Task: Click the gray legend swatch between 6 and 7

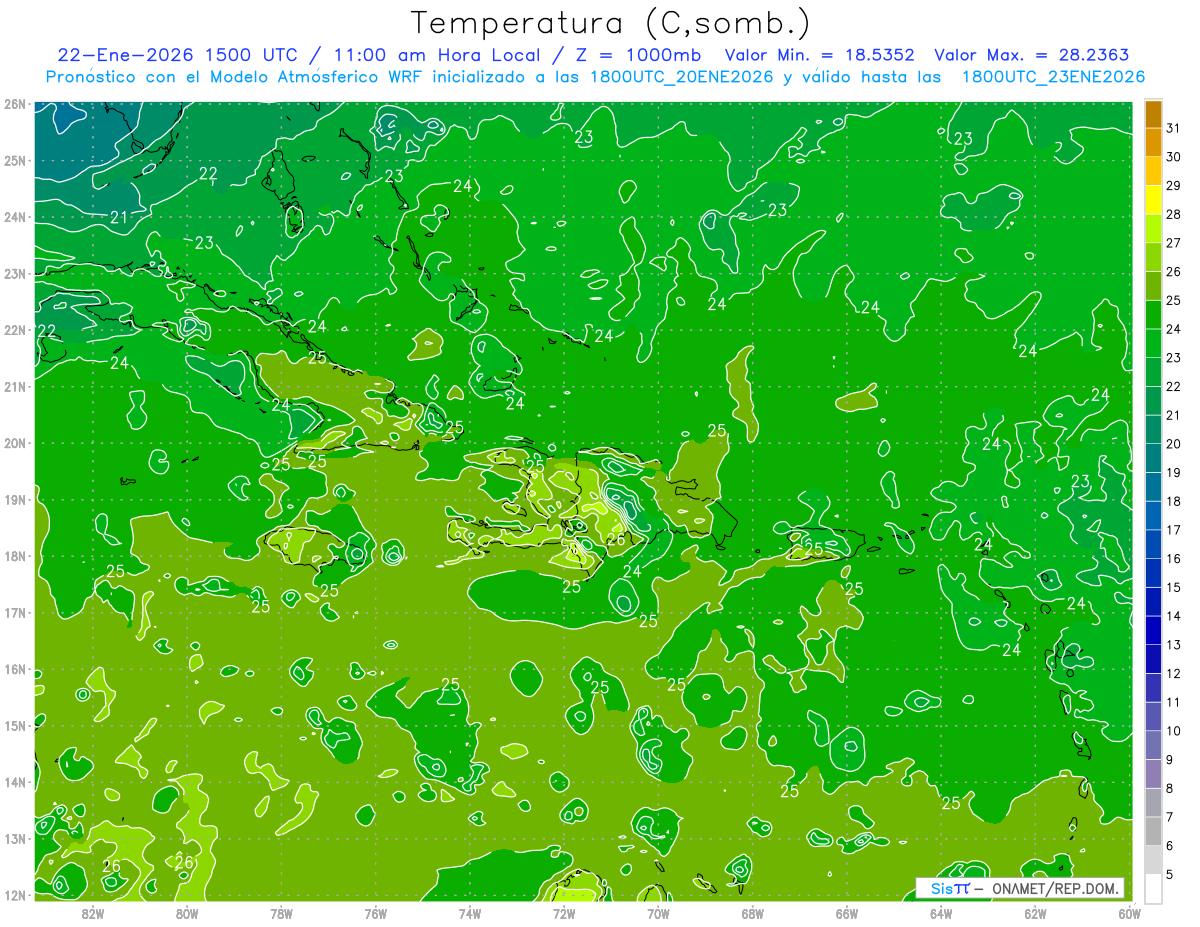Action: point(1153,831)
